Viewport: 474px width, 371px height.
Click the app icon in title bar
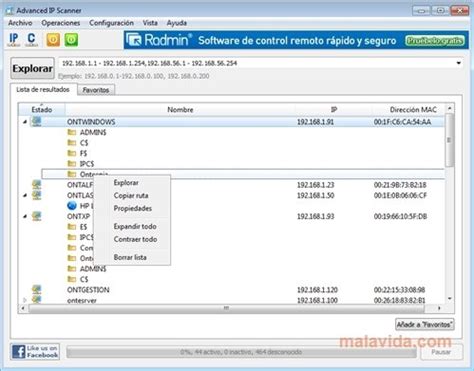[x=9, y=11]
